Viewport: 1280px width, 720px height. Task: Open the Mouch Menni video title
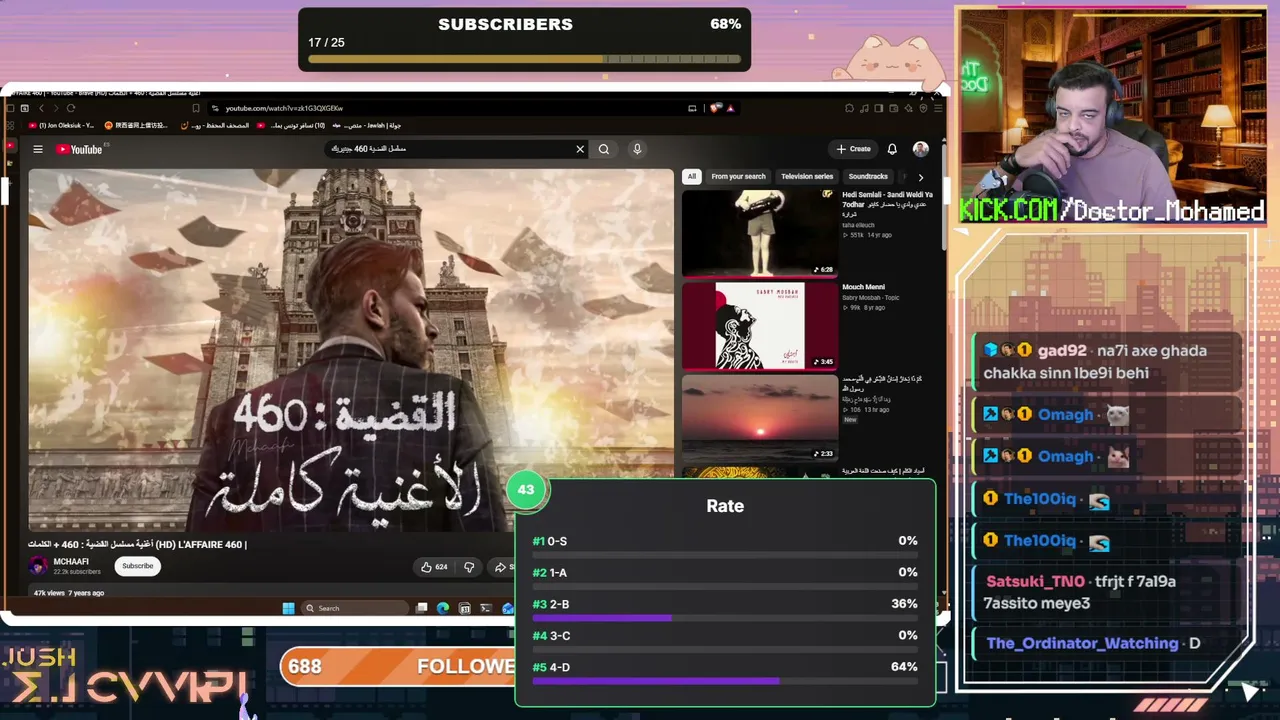863,287
